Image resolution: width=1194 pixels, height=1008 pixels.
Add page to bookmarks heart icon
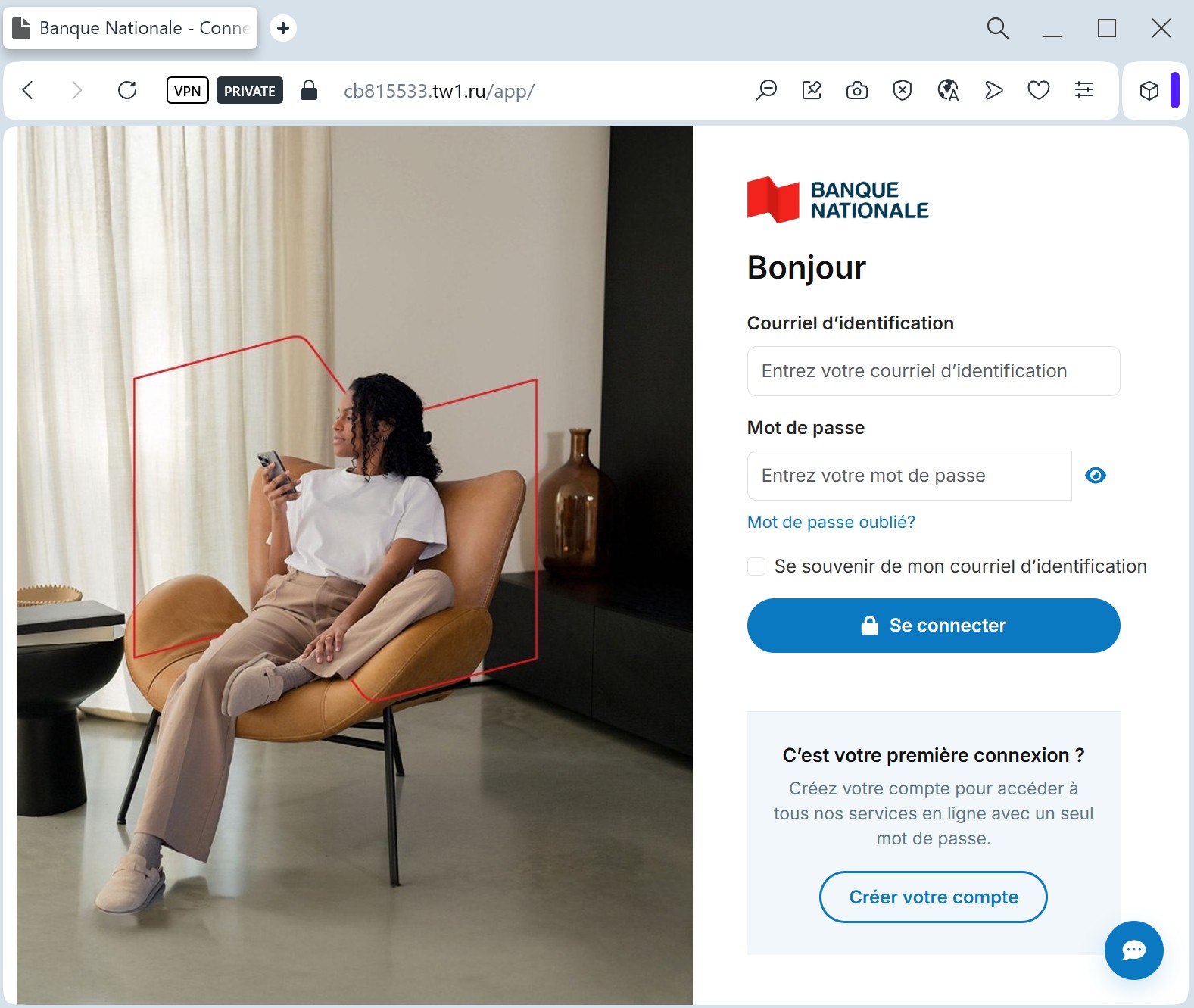coord(1039,91)
